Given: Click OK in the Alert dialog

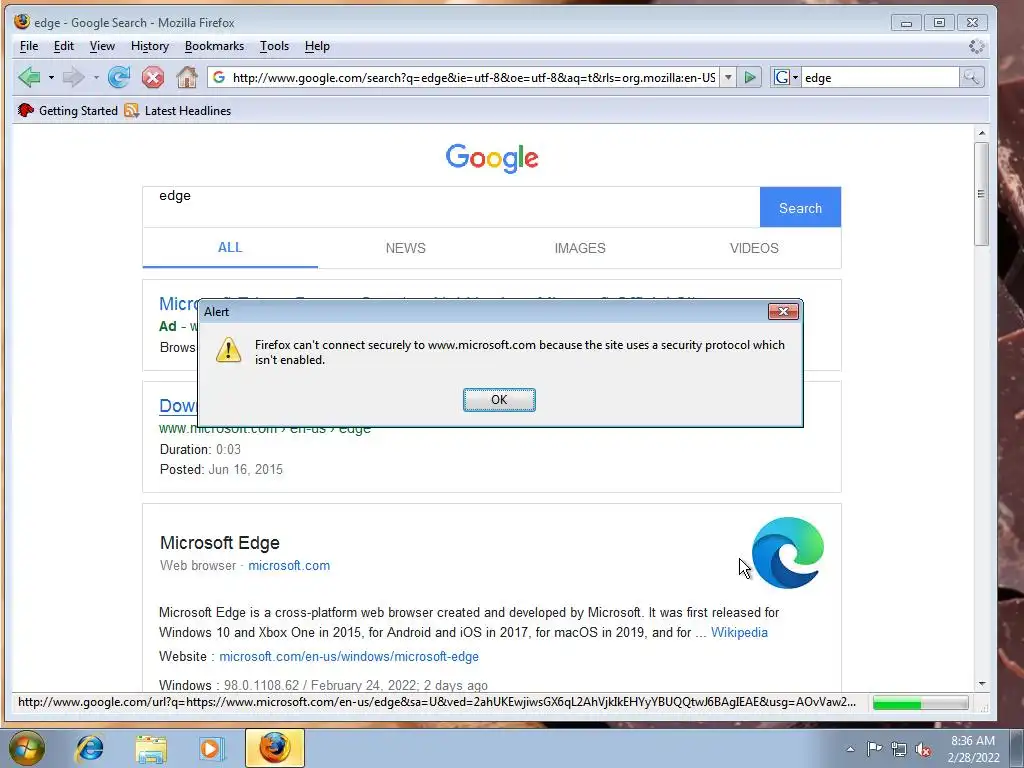Looking at the screenshot, I should click(499, 400).
